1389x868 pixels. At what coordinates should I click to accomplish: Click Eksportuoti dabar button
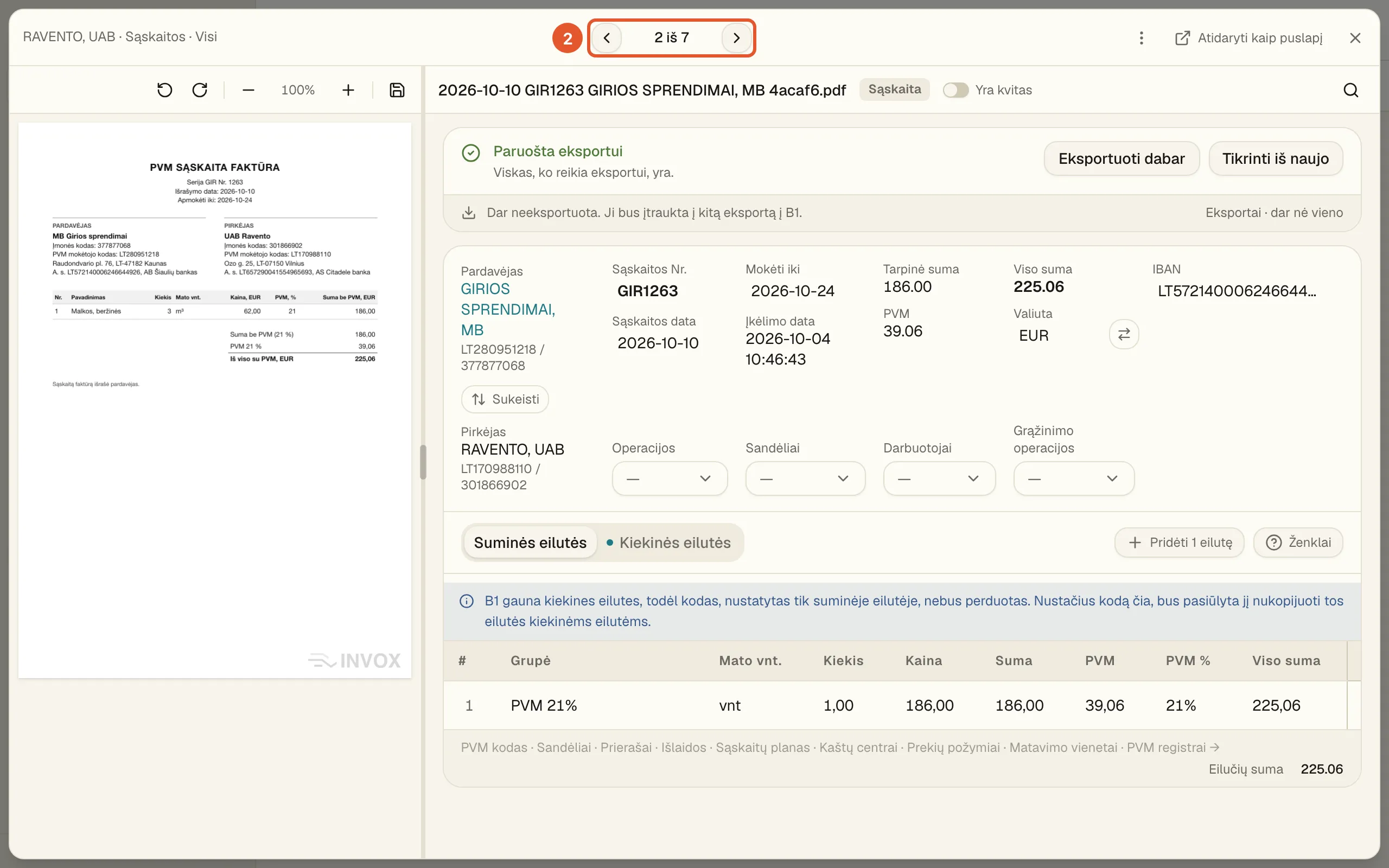pyautogui.click(x=1122, y=158)
